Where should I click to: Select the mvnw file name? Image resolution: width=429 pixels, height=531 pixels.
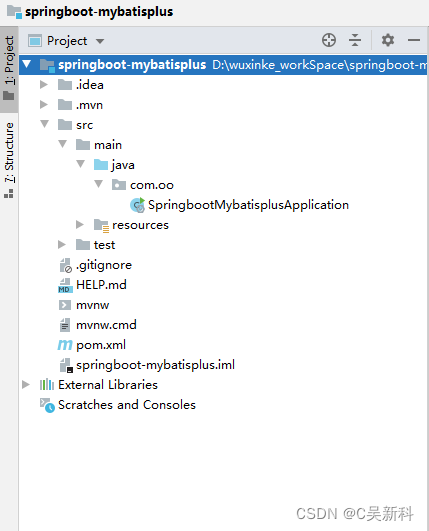92,305
